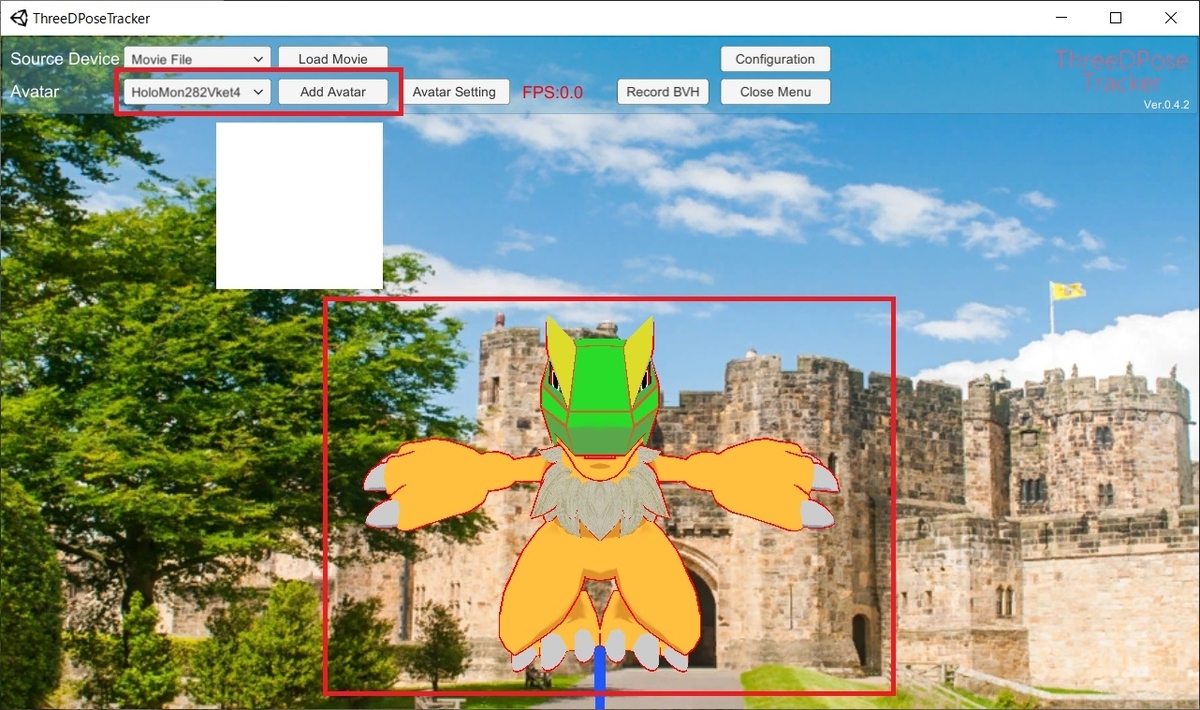The width and height of the screenshot is (1200, 710).
Task: Click the Unity logo icon in title bar
Action: coord(19,18)
